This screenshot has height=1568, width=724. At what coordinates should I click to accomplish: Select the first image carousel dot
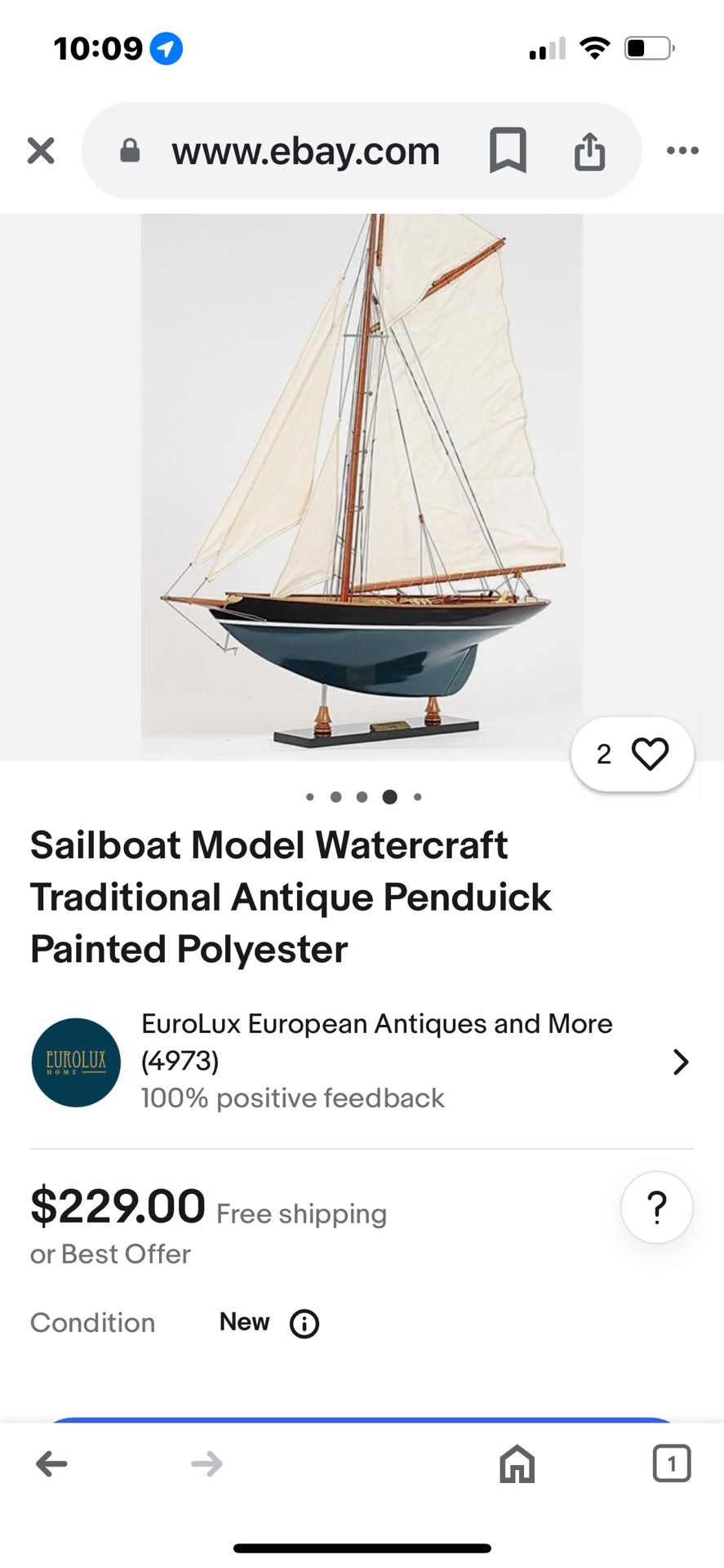[310, 797]
